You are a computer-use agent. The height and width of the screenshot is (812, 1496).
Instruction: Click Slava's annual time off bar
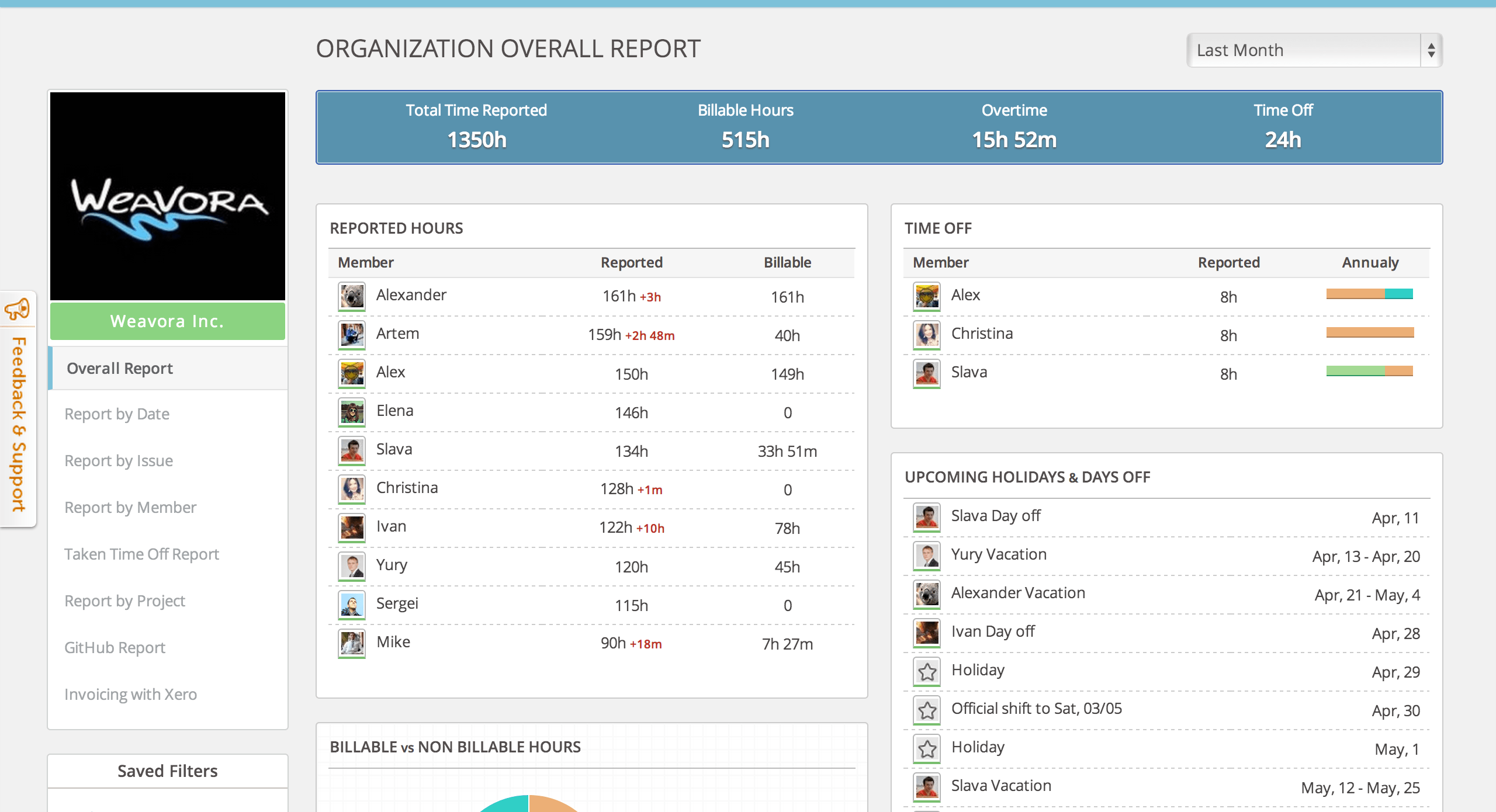coord(1370,371)
